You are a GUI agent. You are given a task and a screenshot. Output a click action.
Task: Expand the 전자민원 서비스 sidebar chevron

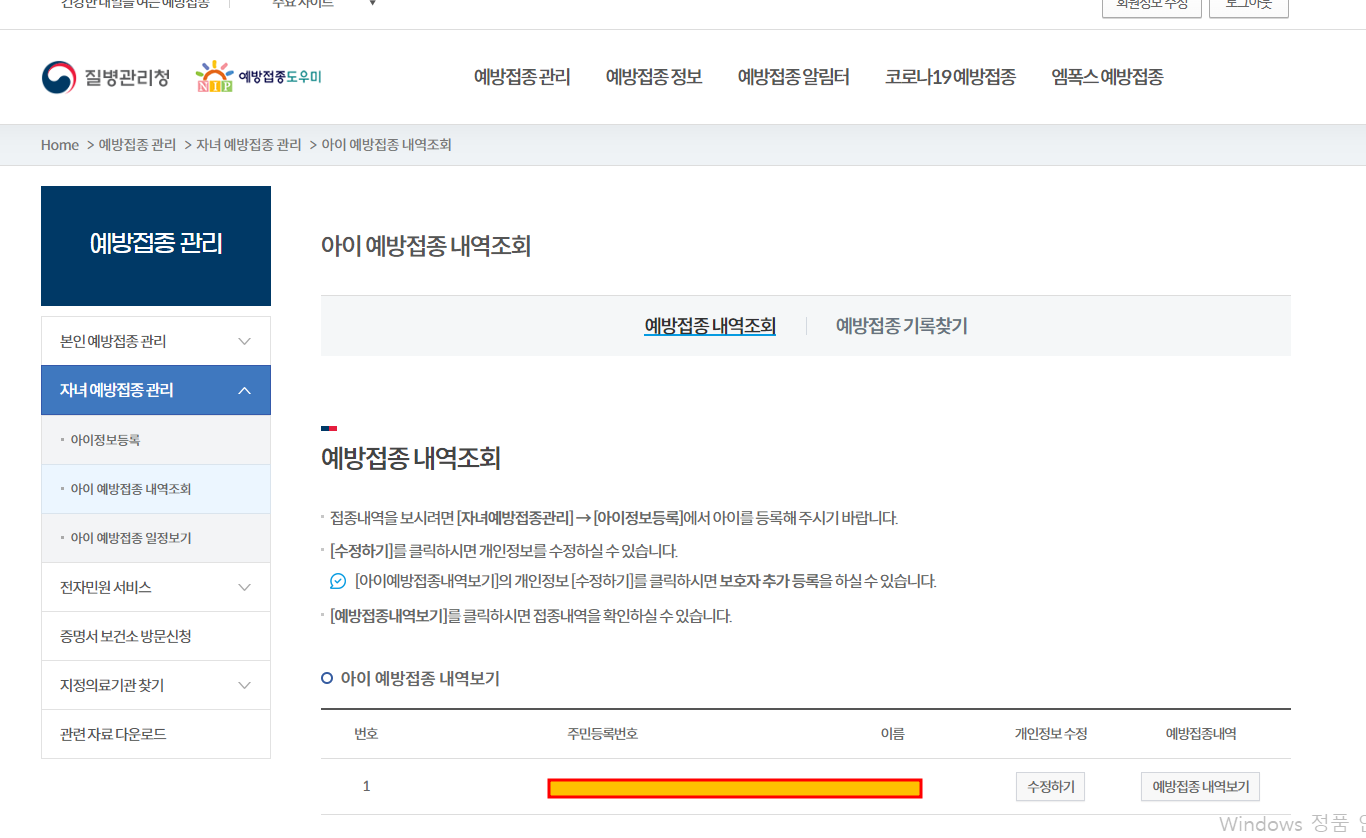coord(245,587)
